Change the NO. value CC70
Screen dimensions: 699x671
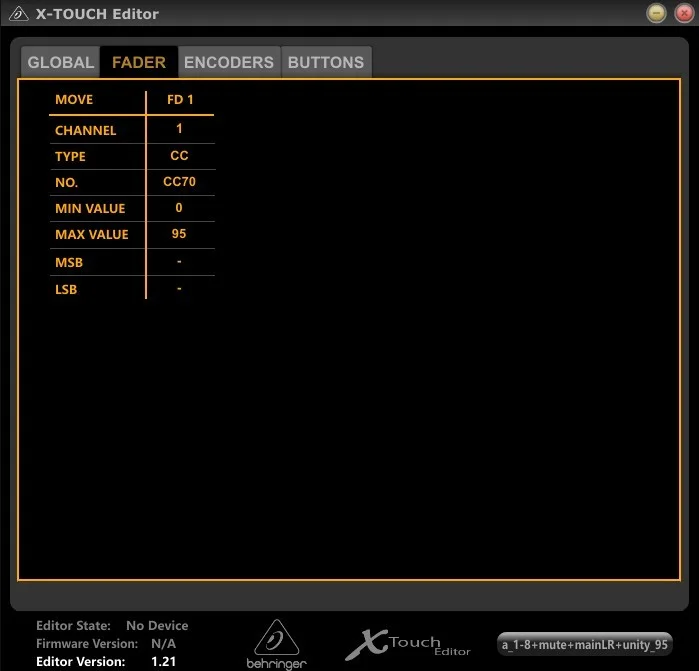click(179, 181)
